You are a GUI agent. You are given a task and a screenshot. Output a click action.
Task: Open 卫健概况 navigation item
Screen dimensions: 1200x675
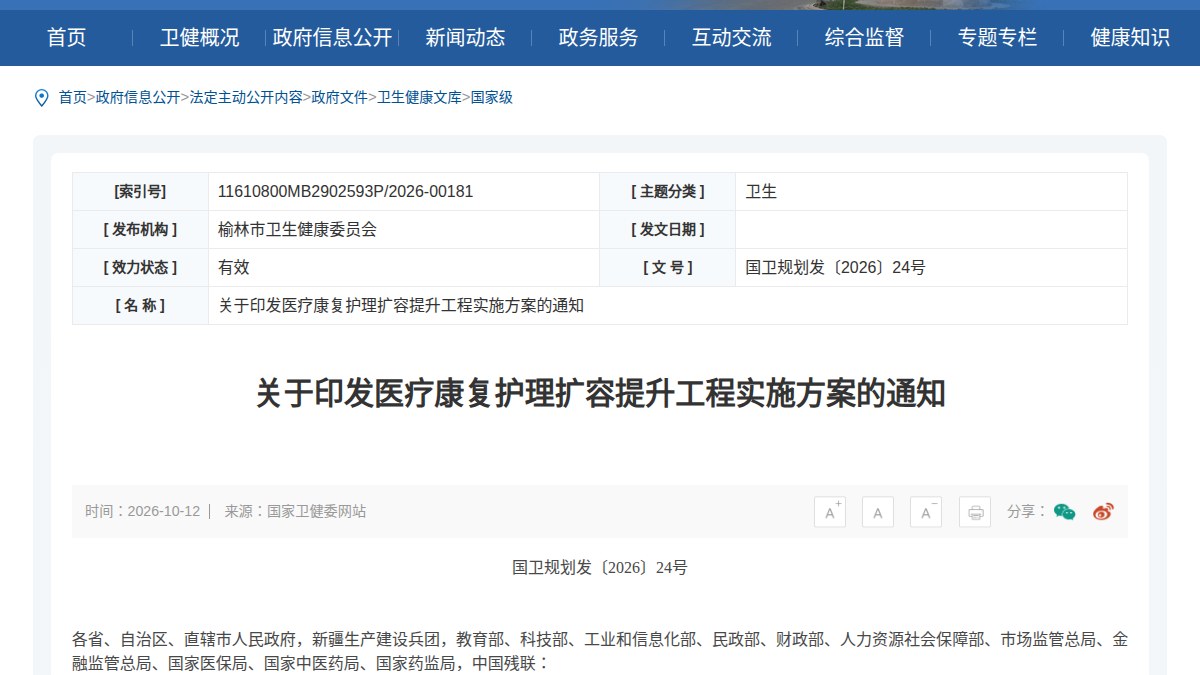click(200, 38)
